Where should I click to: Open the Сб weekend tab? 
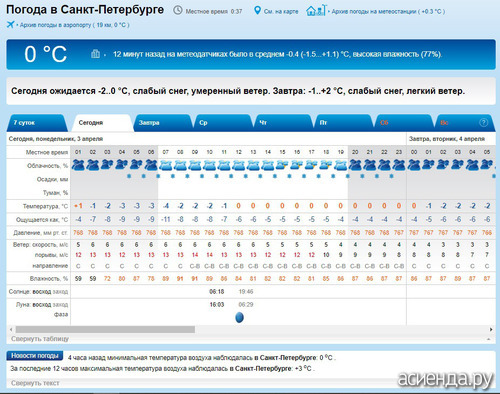[404, 123]
